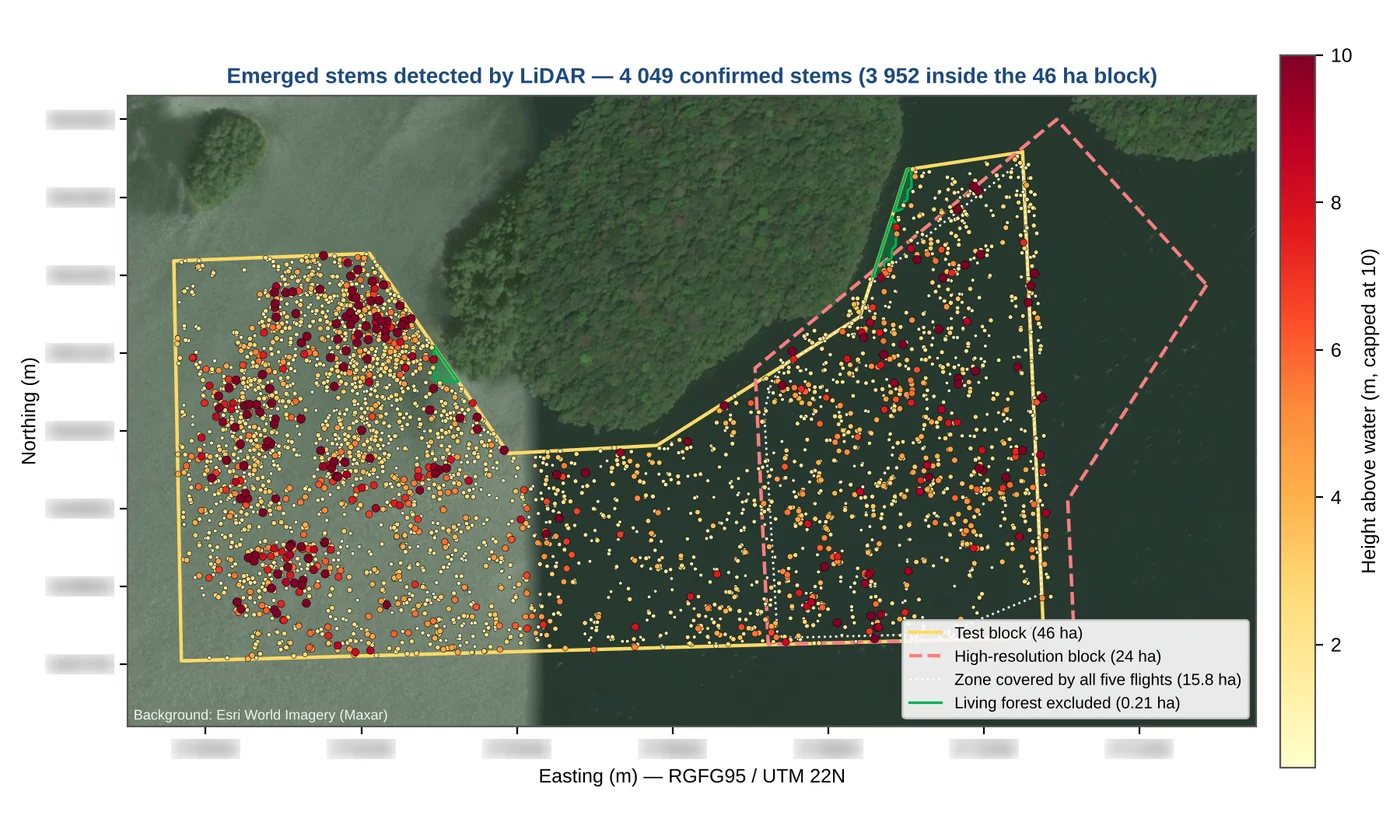1400x840 pixels.
Task: Select 'Test block (46 ha)' legend label
Action: 1018,633
